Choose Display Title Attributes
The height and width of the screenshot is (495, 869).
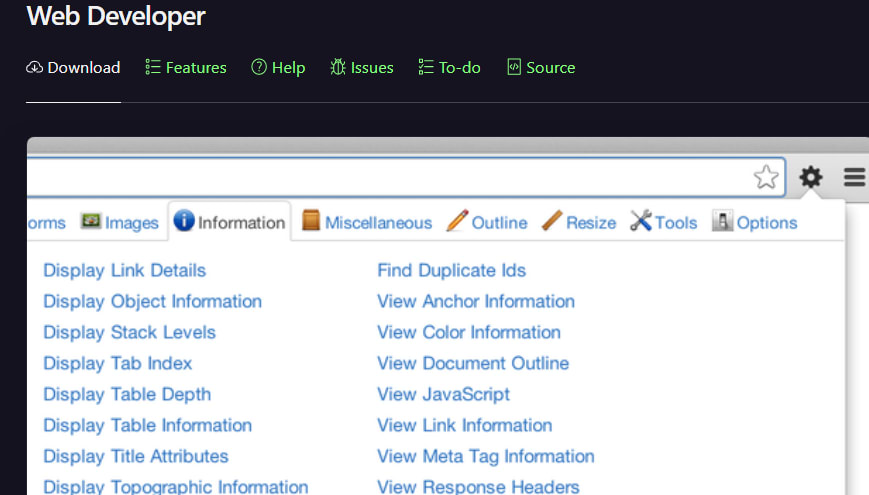(x=136, y=457)
